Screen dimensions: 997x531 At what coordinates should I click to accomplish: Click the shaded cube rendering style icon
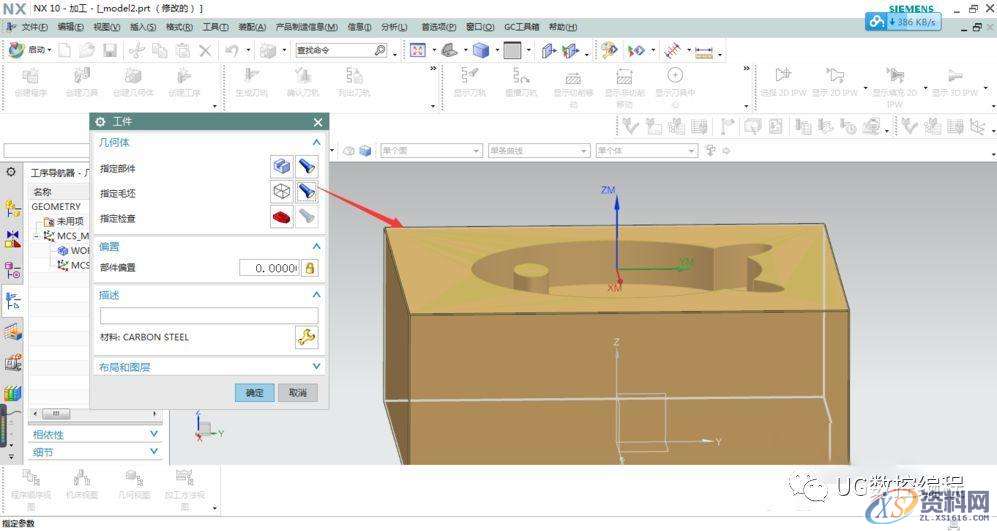481,50
